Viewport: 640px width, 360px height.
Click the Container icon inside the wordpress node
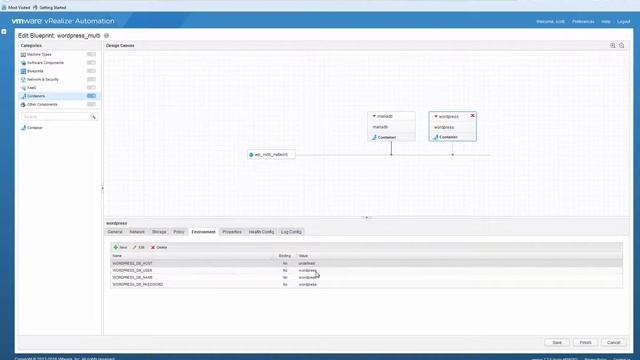pyautogui.click(x=436, y=137)
